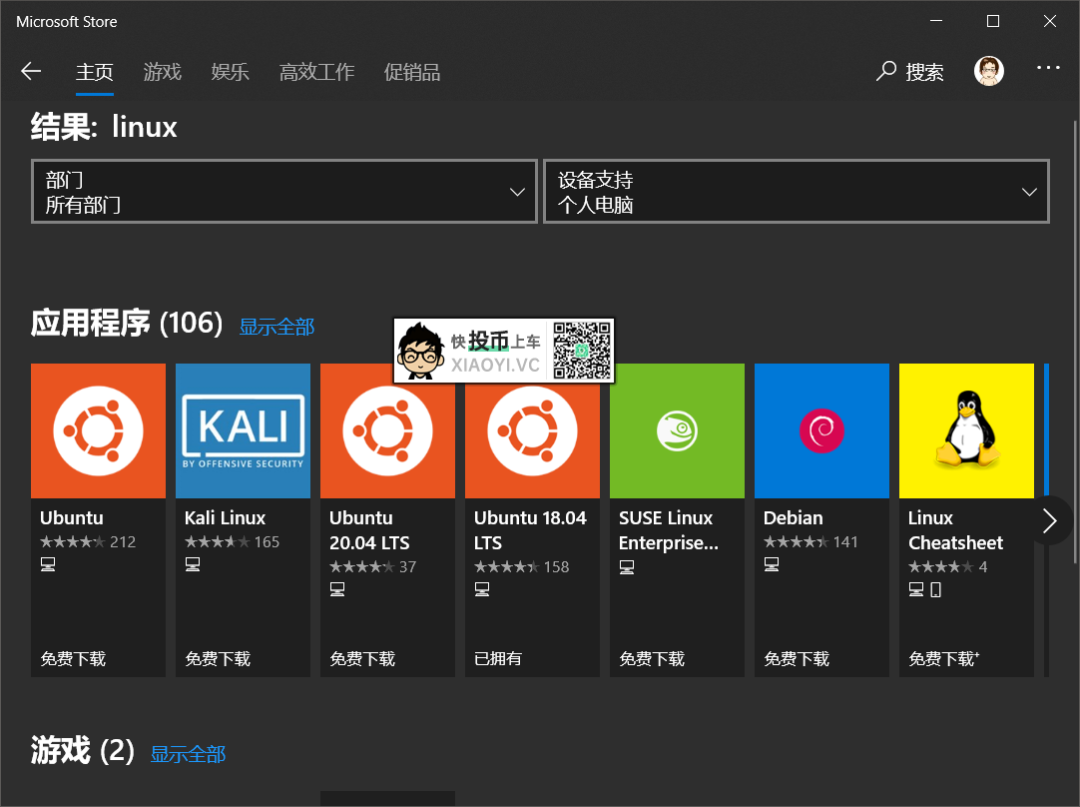Click Linux Cheatsheet rating 4
The height and width of the screenshot is (807, 1080).
(x=948, y=567)
